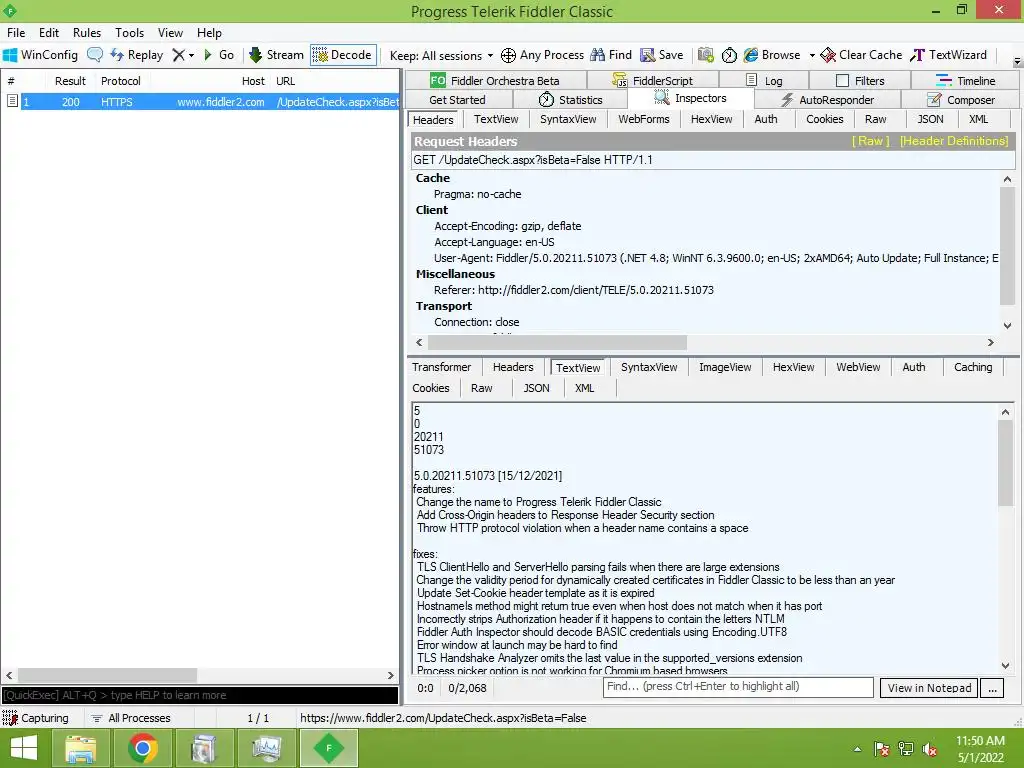Open the FiddlerScript tab
This screenshot has width=1024, height=768.
tap(652, 80)
